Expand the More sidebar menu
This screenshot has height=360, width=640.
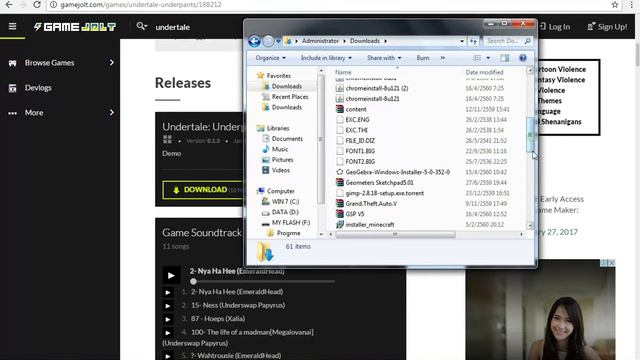(x=111, y=112)
